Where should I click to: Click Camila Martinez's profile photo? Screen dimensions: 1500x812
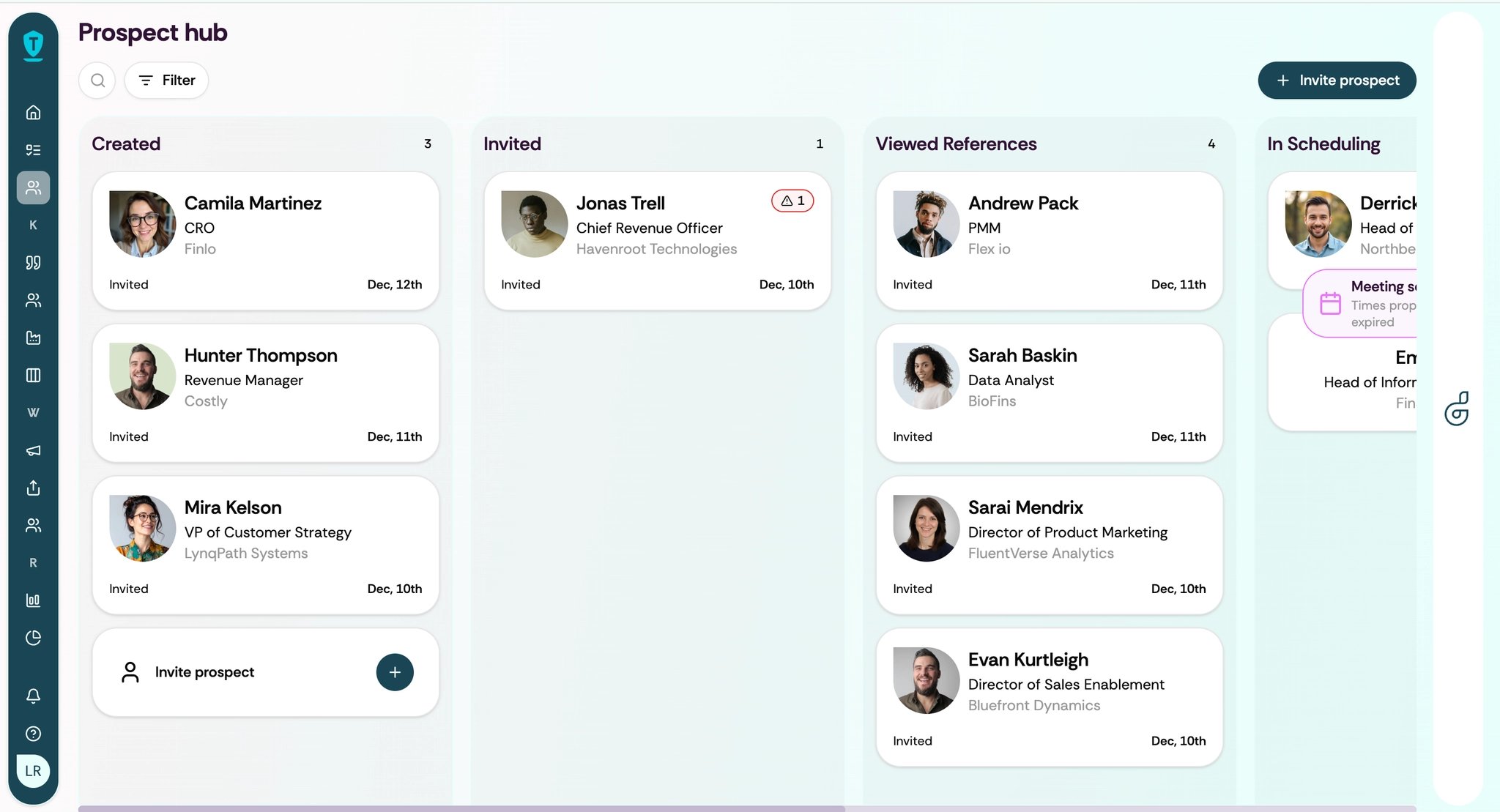[x=142, y=224]
